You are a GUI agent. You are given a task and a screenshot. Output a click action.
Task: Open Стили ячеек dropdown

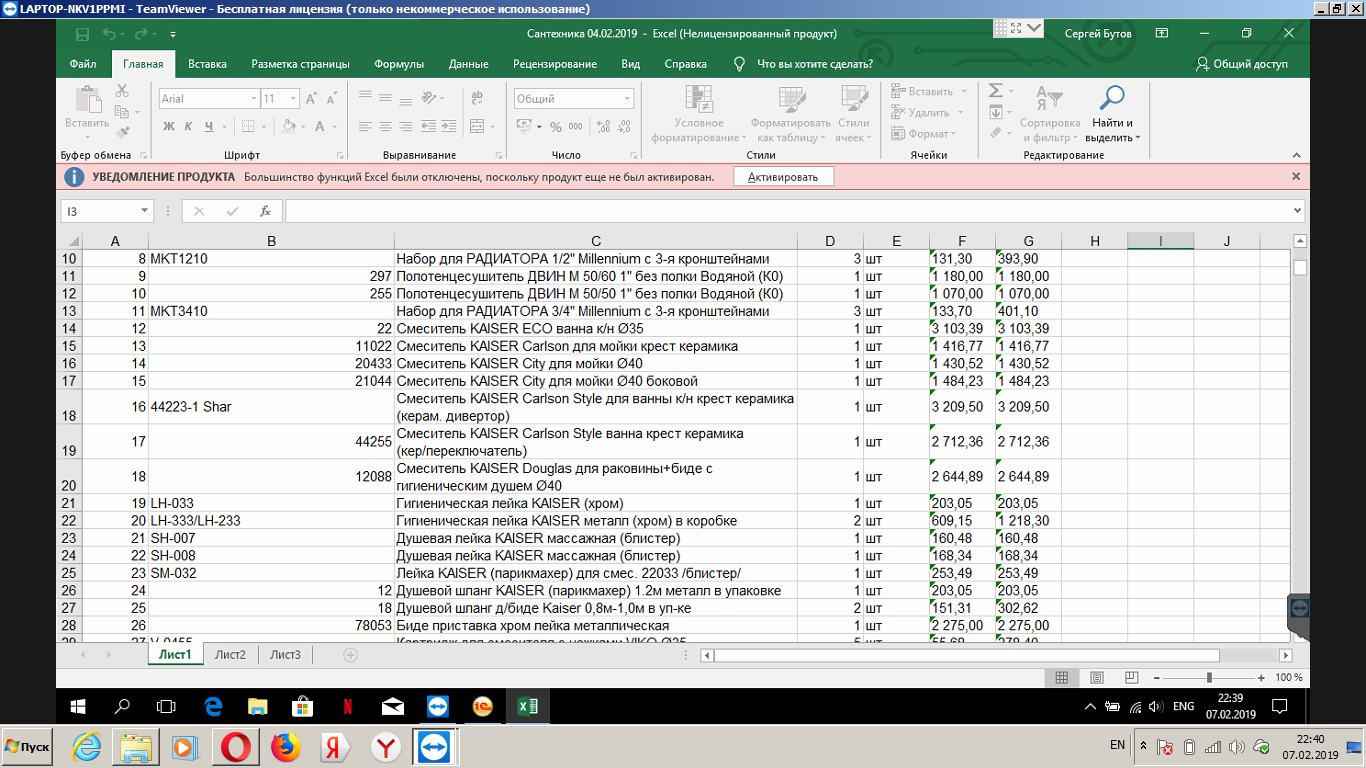click(853, 116)
